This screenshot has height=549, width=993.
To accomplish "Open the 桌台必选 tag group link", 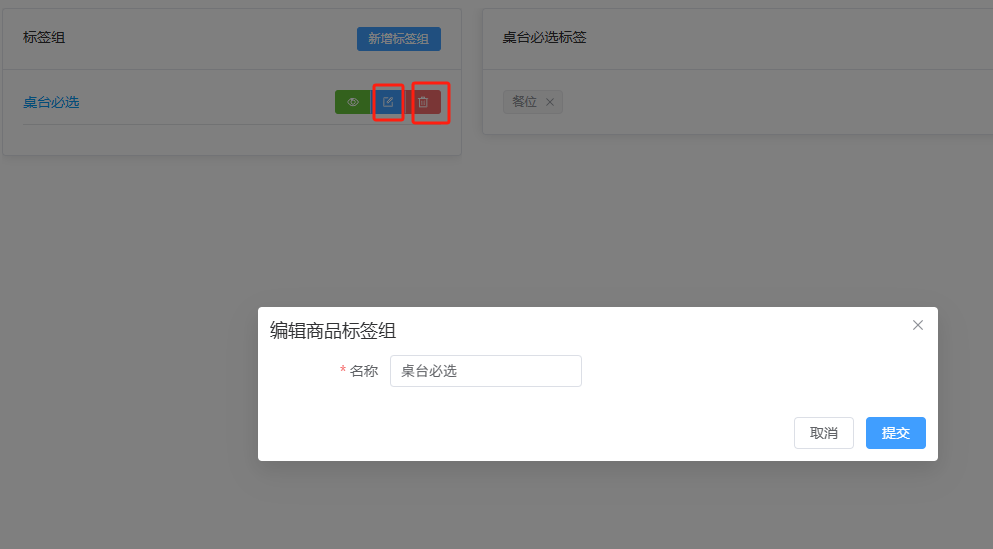I will [51, 102].
